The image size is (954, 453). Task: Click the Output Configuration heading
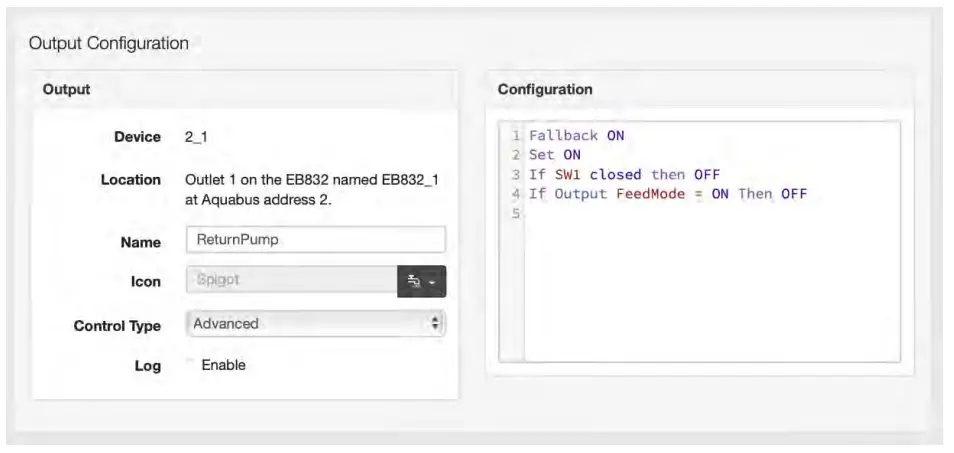coord(108,44)
